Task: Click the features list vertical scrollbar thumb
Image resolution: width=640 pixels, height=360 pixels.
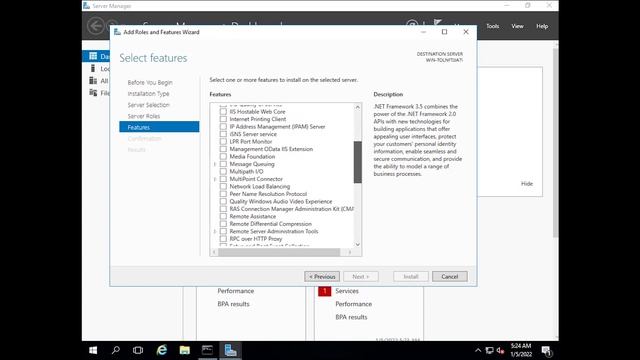Action: (358, 162)
